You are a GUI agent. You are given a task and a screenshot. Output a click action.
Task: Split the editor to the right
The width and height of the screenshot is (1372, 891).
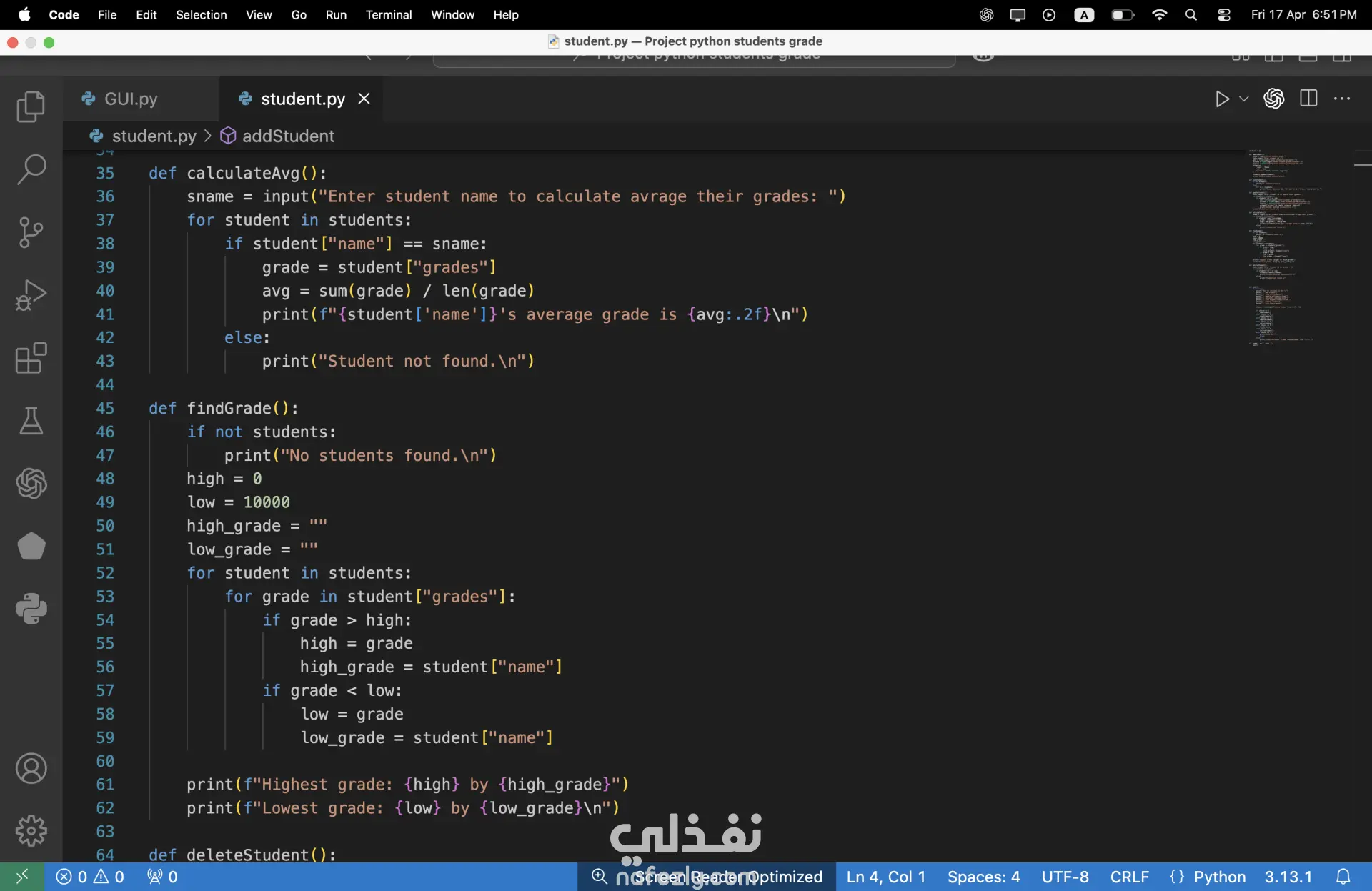(1308, 99)
